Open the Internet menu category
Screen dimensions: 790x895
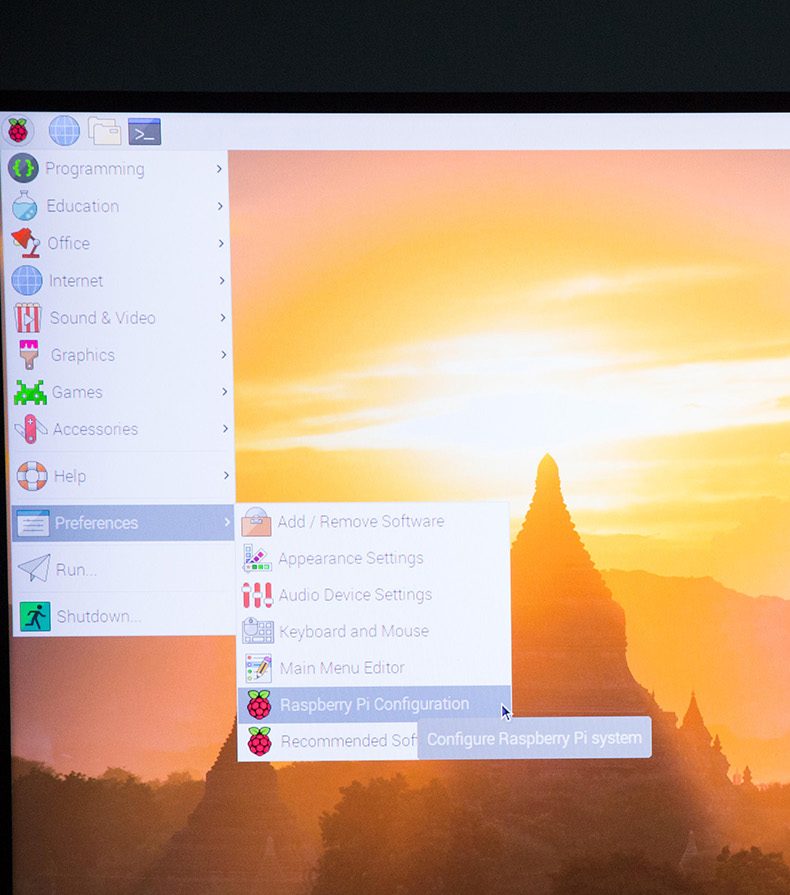[x=119, y=280]
